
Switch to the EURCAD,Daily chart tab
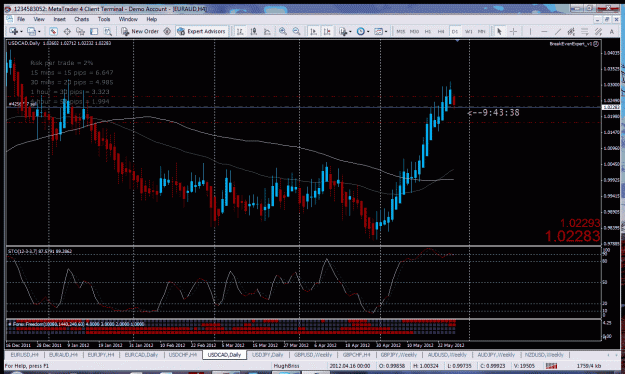pos(142,354)
